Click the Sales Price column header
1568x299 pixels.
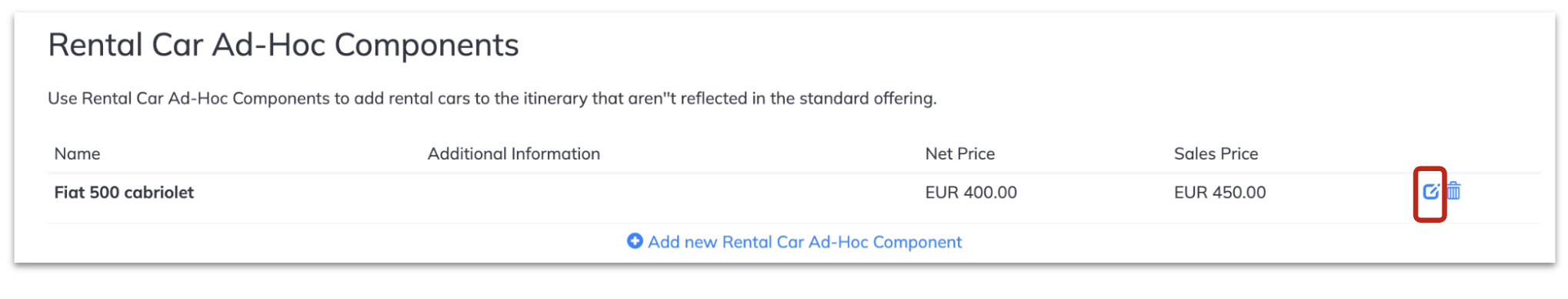tap(1216, 154)
